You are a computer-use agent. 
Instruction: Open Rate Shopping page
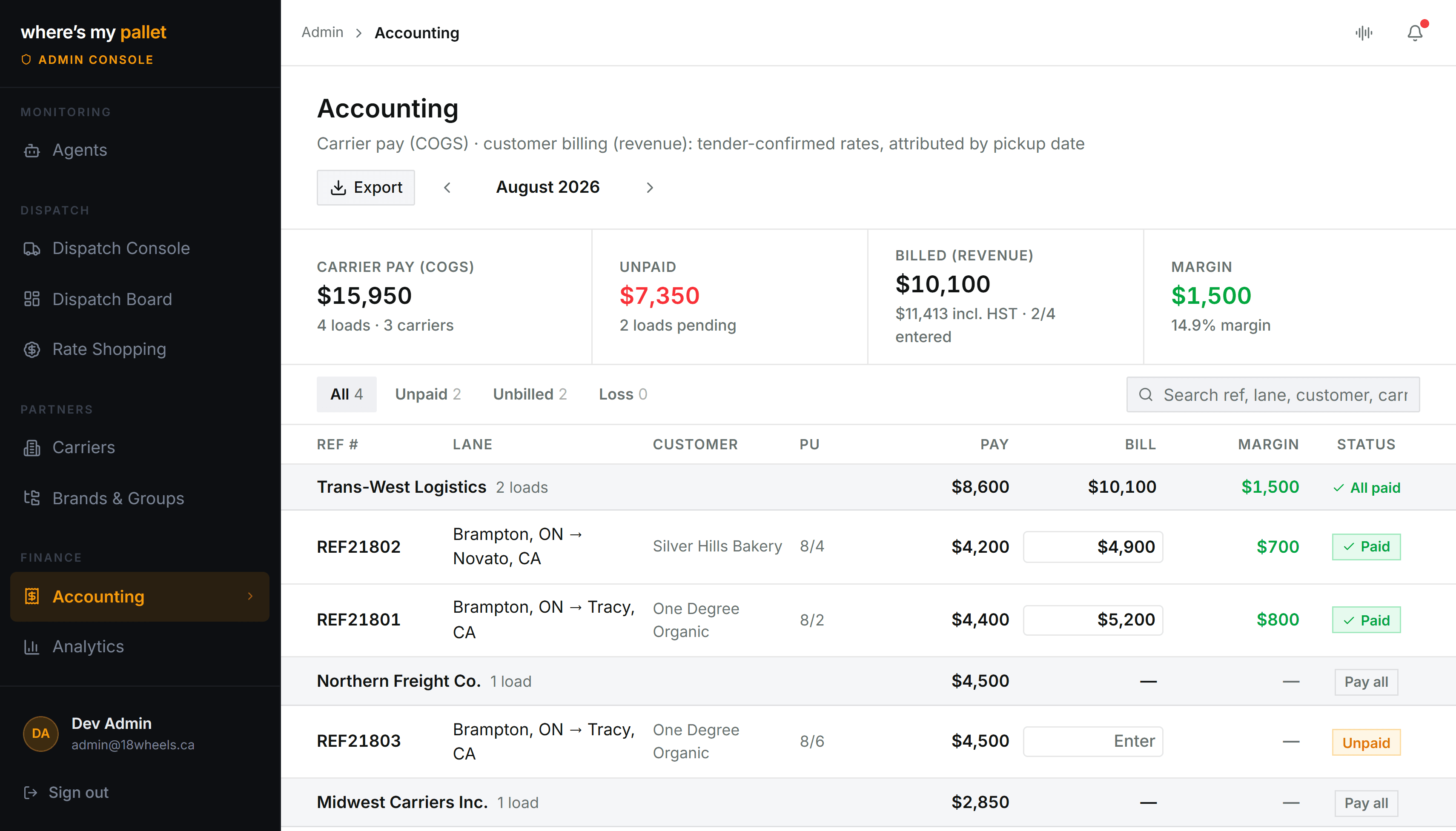coord(140,349)
